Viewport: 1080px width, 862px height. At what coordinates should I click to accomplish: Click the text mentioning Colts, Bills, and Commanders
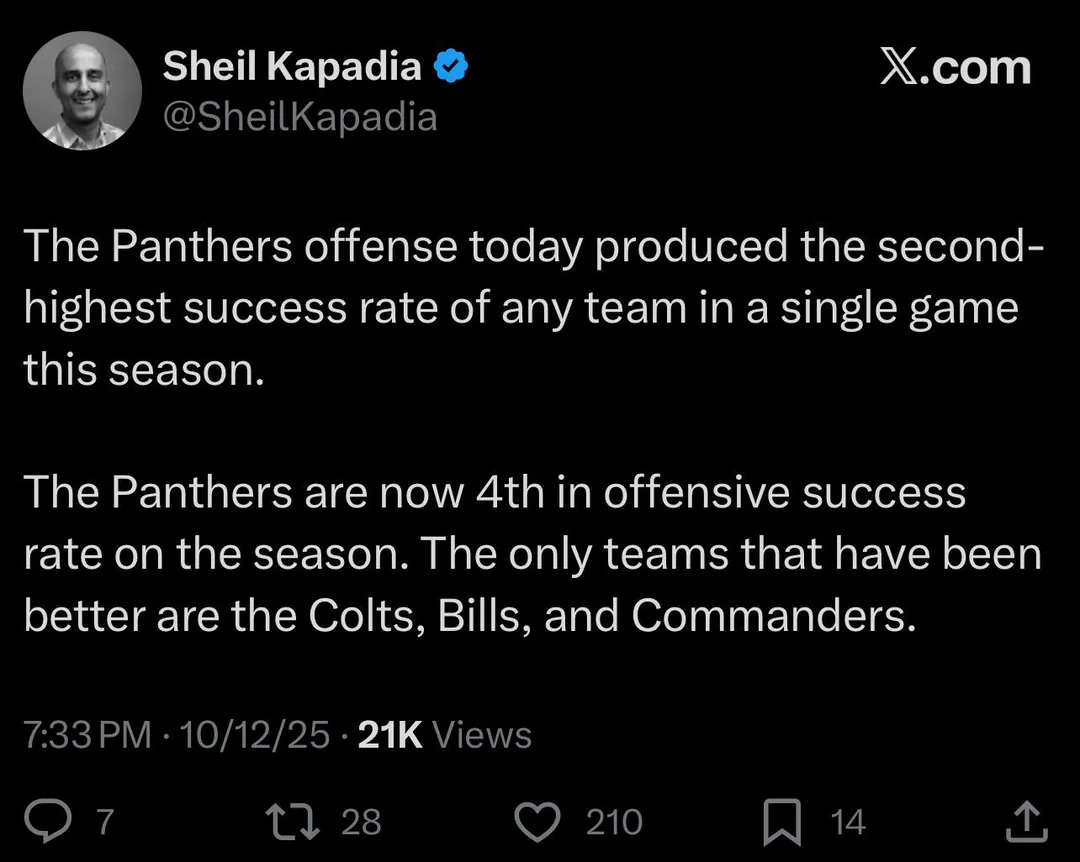470,616
